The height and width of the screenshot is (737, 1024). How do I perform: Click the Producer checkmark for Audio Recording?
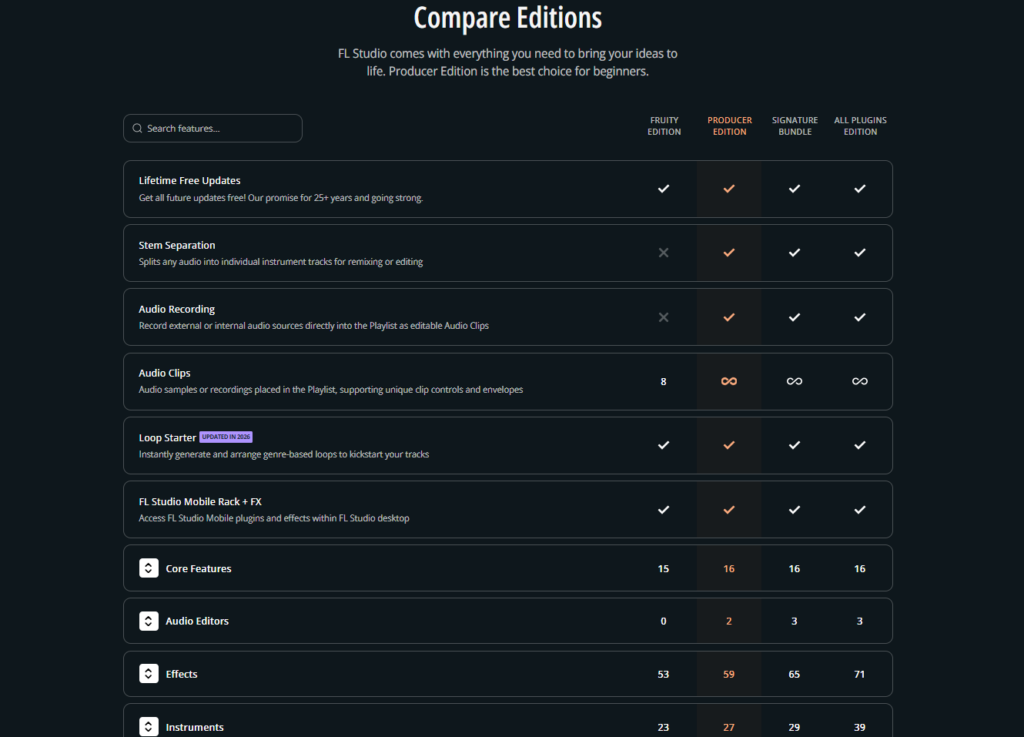coord(729,317)
